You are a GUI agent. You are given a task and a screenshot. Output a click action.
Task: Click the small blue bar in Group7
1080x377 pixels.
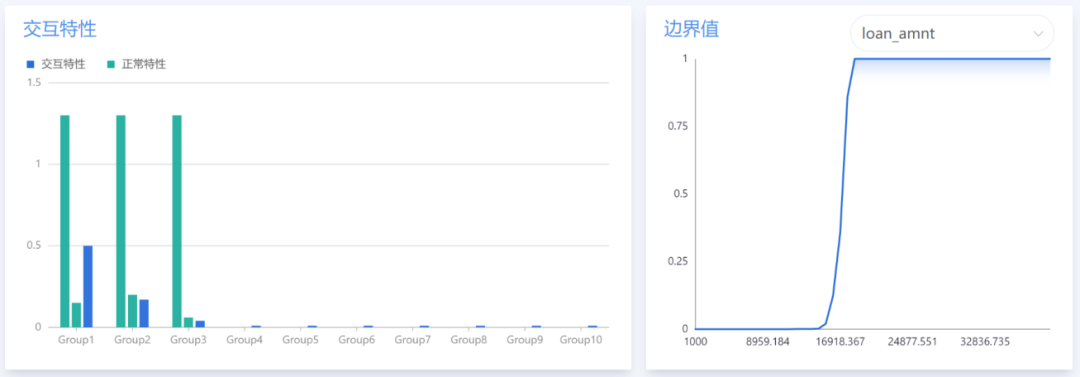[424, 326]
